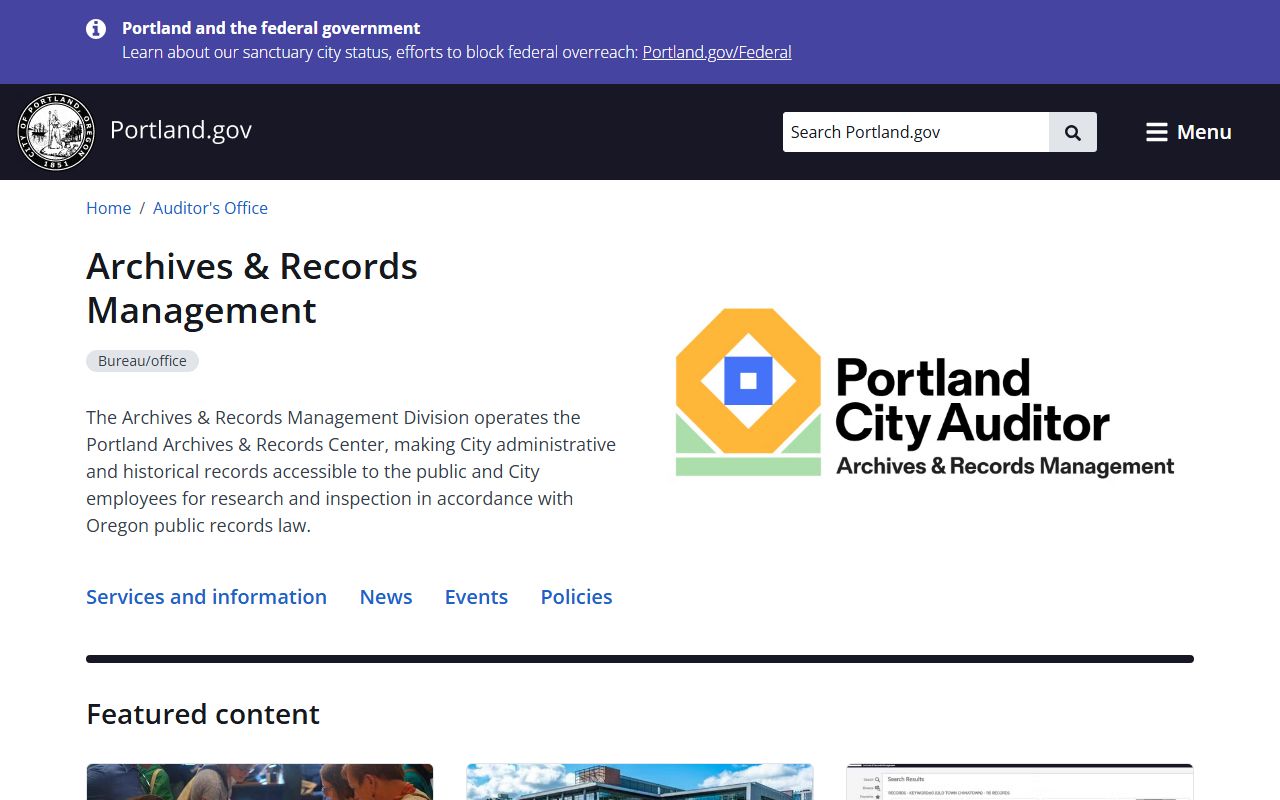Click the Bureau/office tag
The width and height of the screenshot is (1280, 800).
(x=142, y=361)
